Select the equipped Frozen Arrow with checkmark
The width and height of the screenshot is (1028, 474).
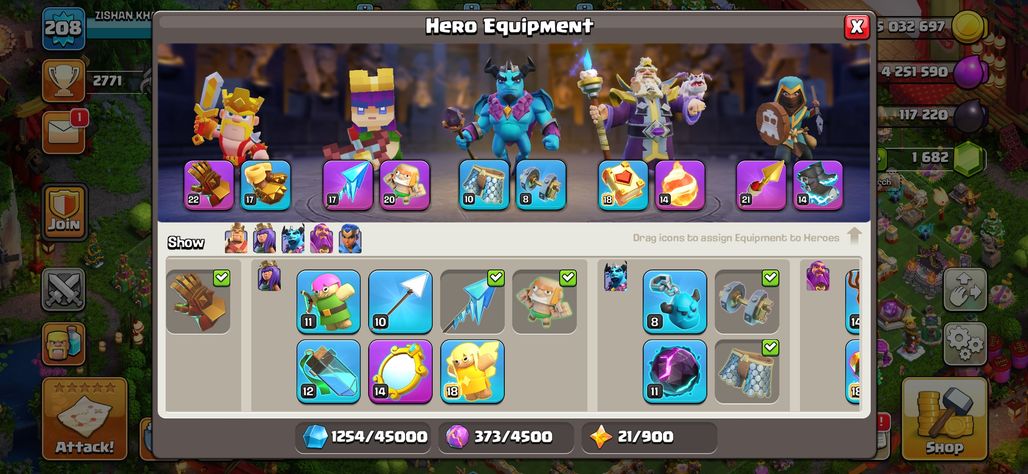click(x=472, y=302)
